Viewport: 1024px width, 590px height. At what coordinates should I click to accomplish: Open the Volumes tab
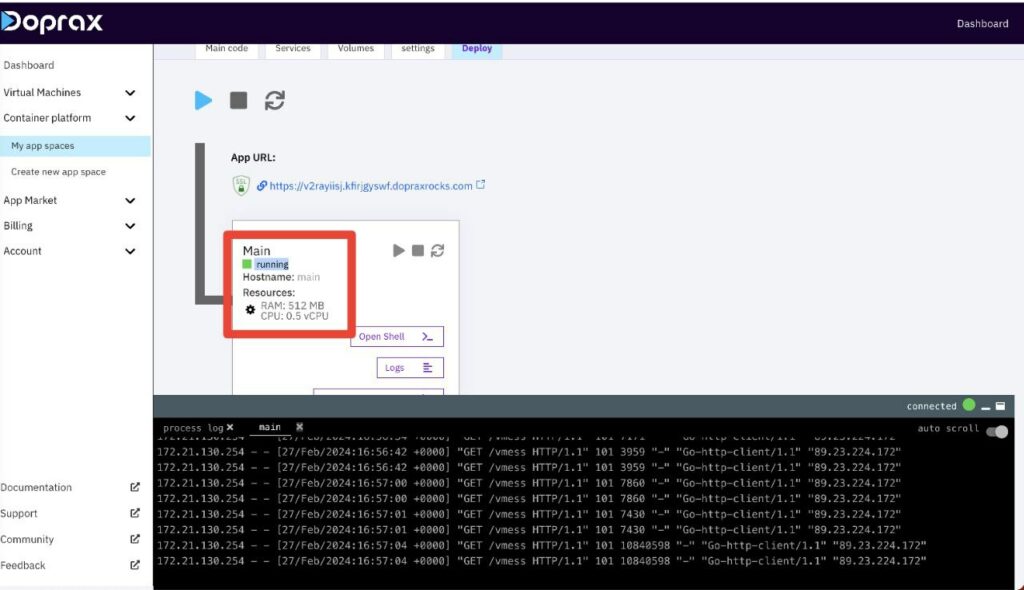coord(356,49)
